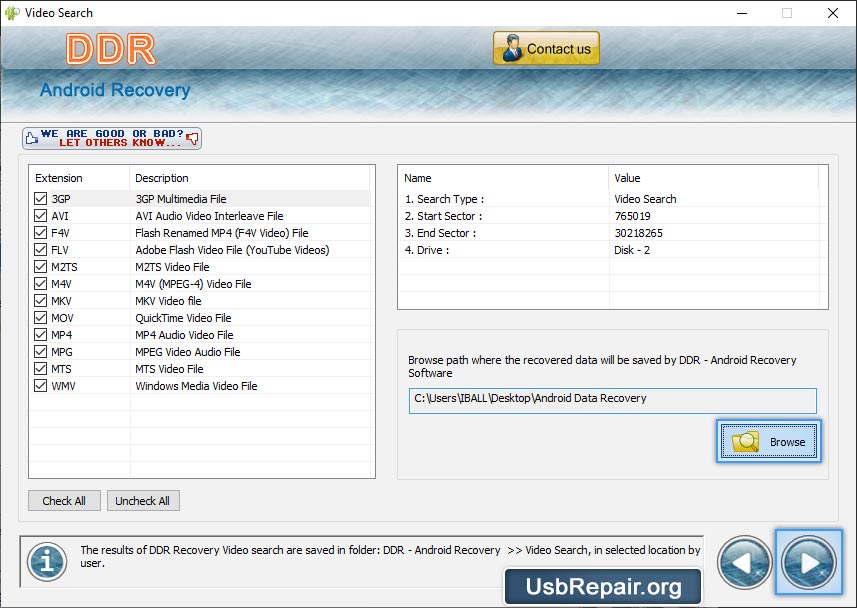Click Browse to choose save folder

pos(768,441)
